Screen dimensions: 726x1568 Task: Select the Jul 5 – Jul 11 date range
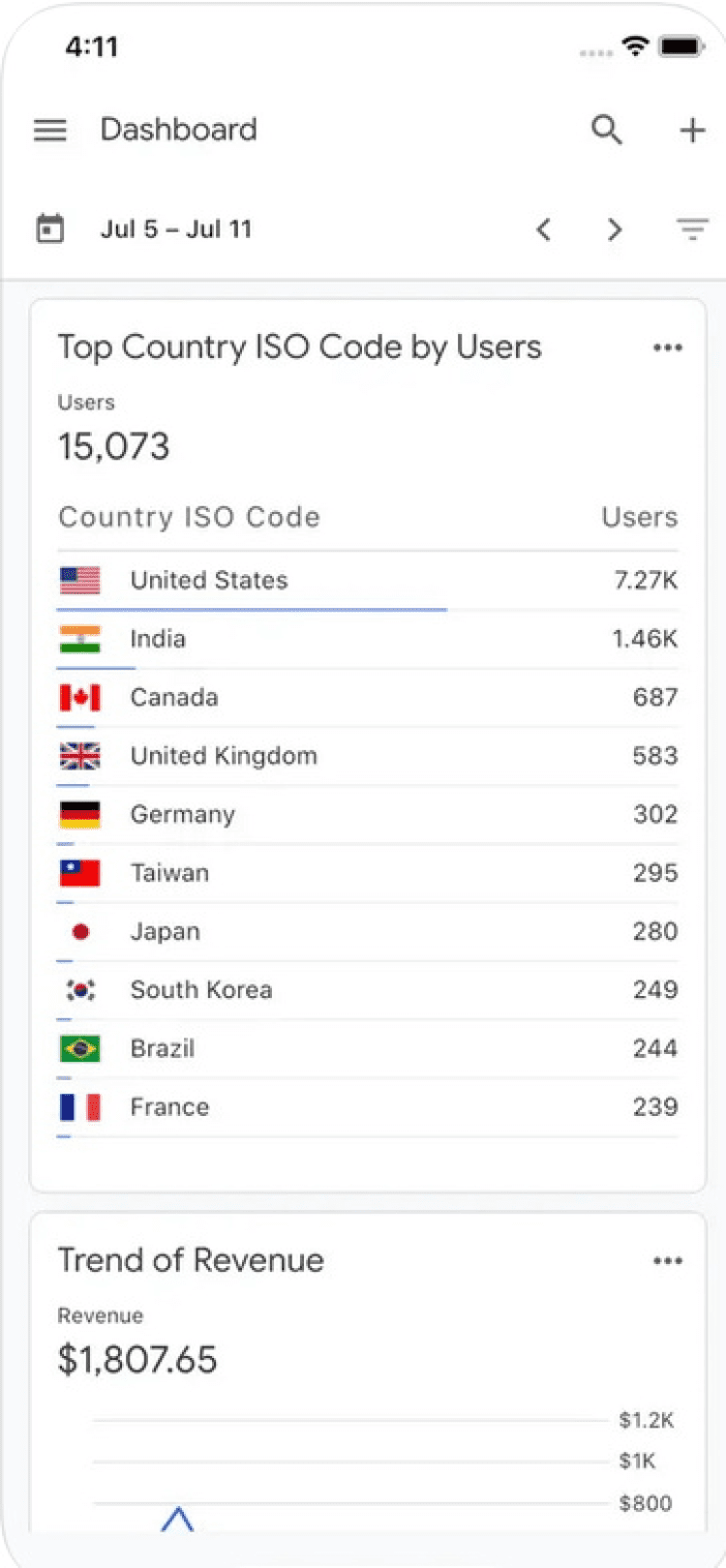click(x=176, y=229)
